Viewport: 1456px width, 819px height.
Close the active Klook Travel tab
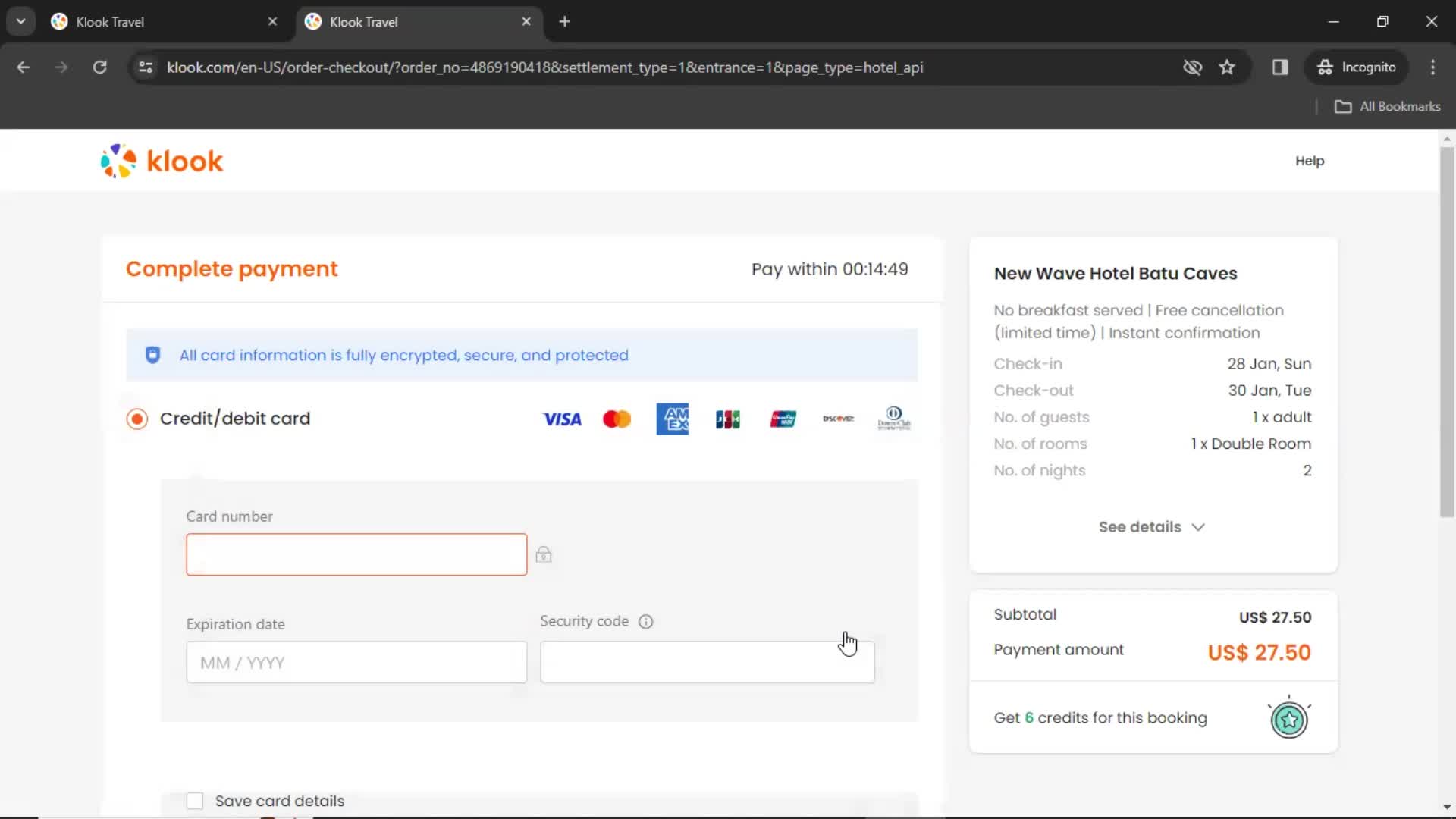pos(526,22)
